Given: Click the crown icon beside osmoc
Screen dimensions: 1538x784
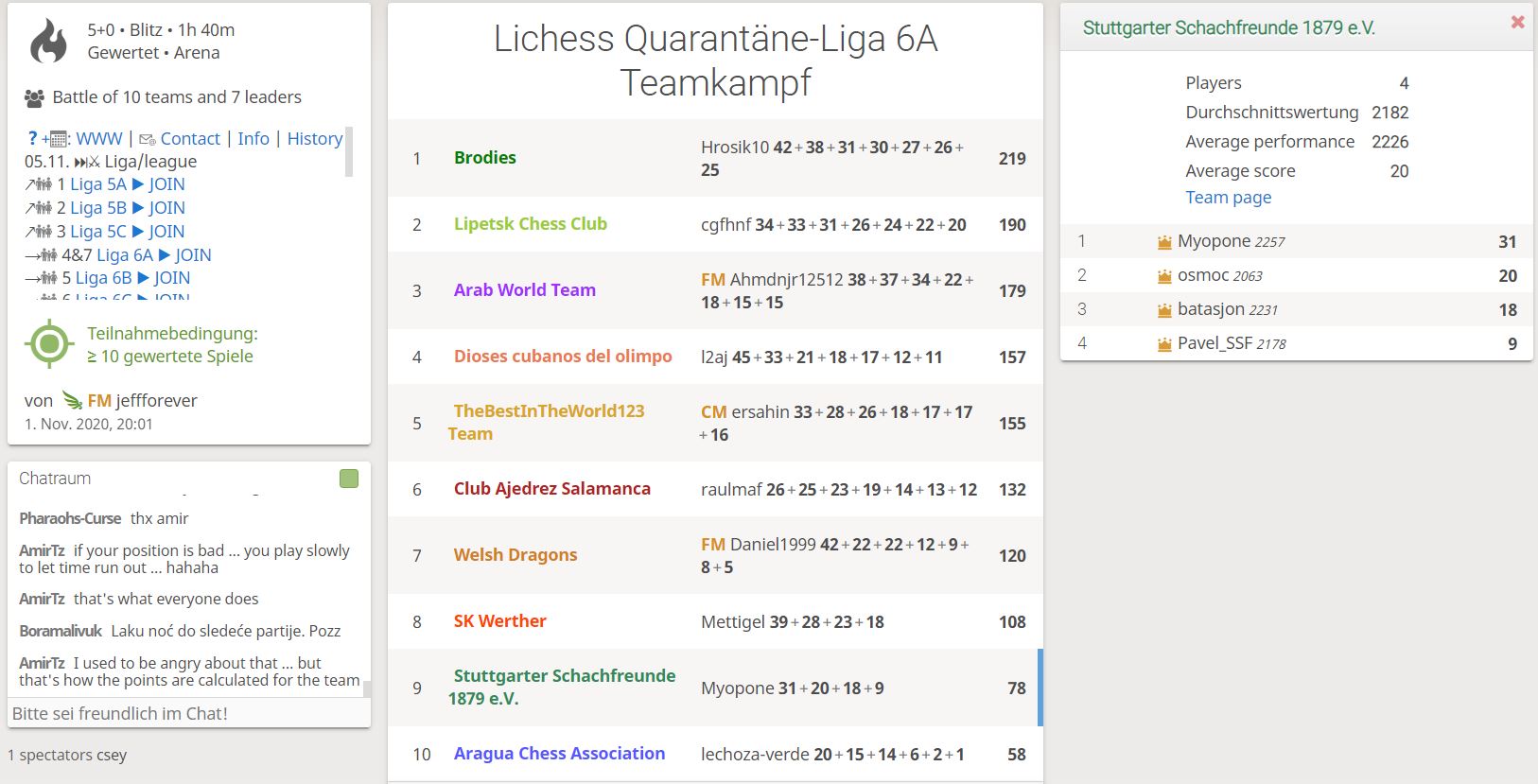Looking at the screenshot, I should pyautogui.click(x=1164, y=276).
